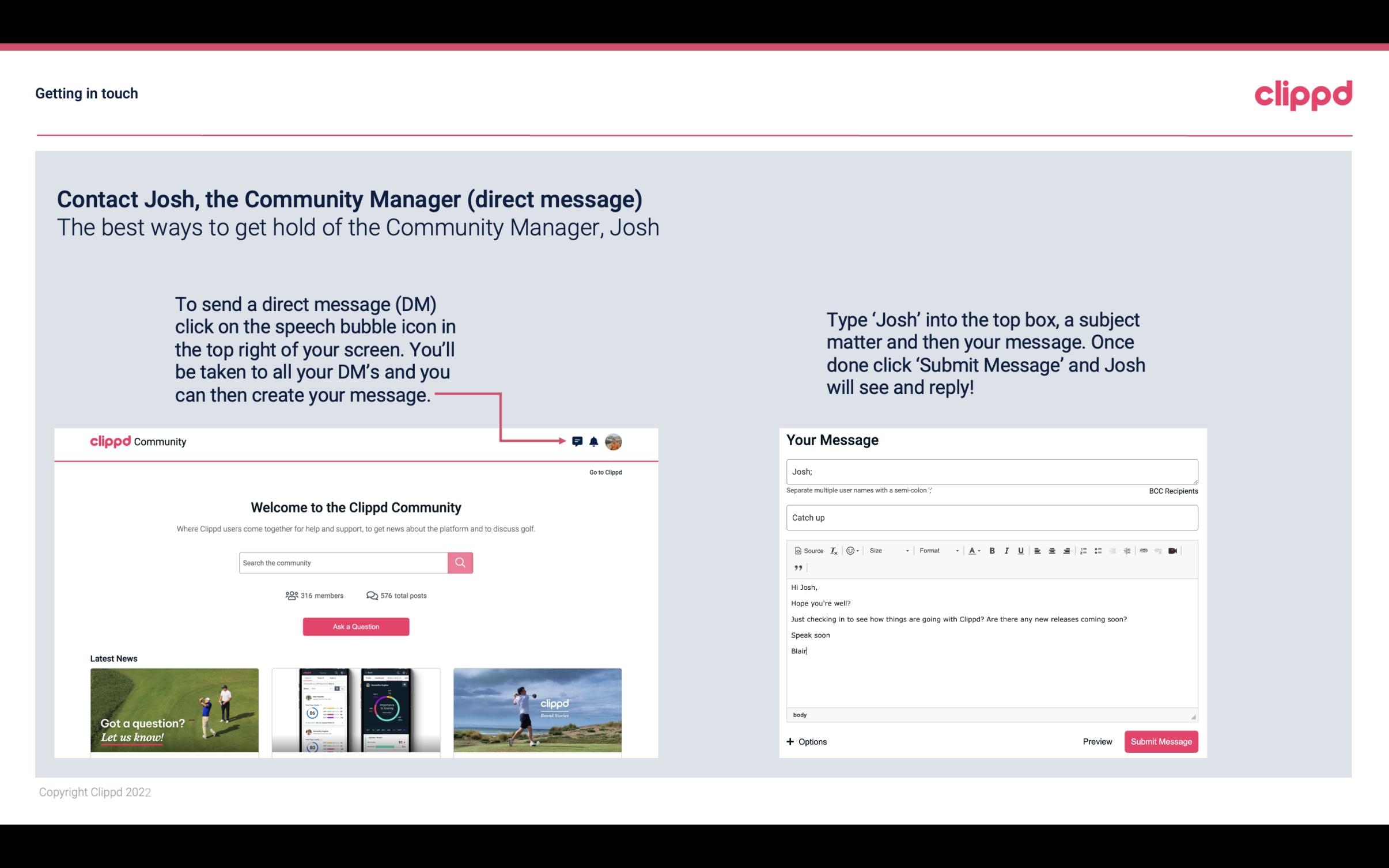Click the Italic formatting icon
The height and width of the screenshot is (868, 1389).
[x=1007, y=551]
